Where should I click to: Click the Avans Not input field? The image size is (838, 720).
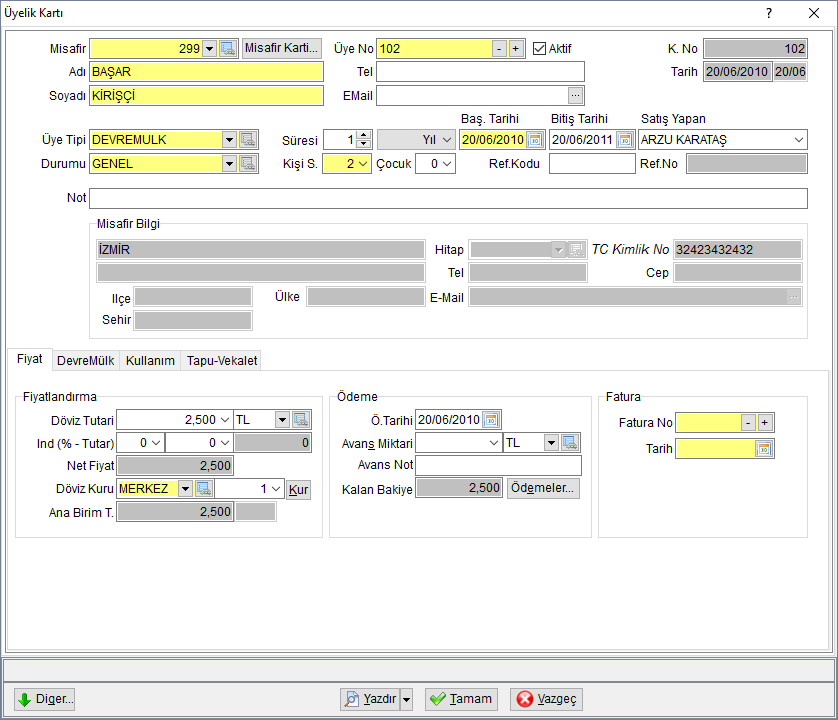(499, 466)
